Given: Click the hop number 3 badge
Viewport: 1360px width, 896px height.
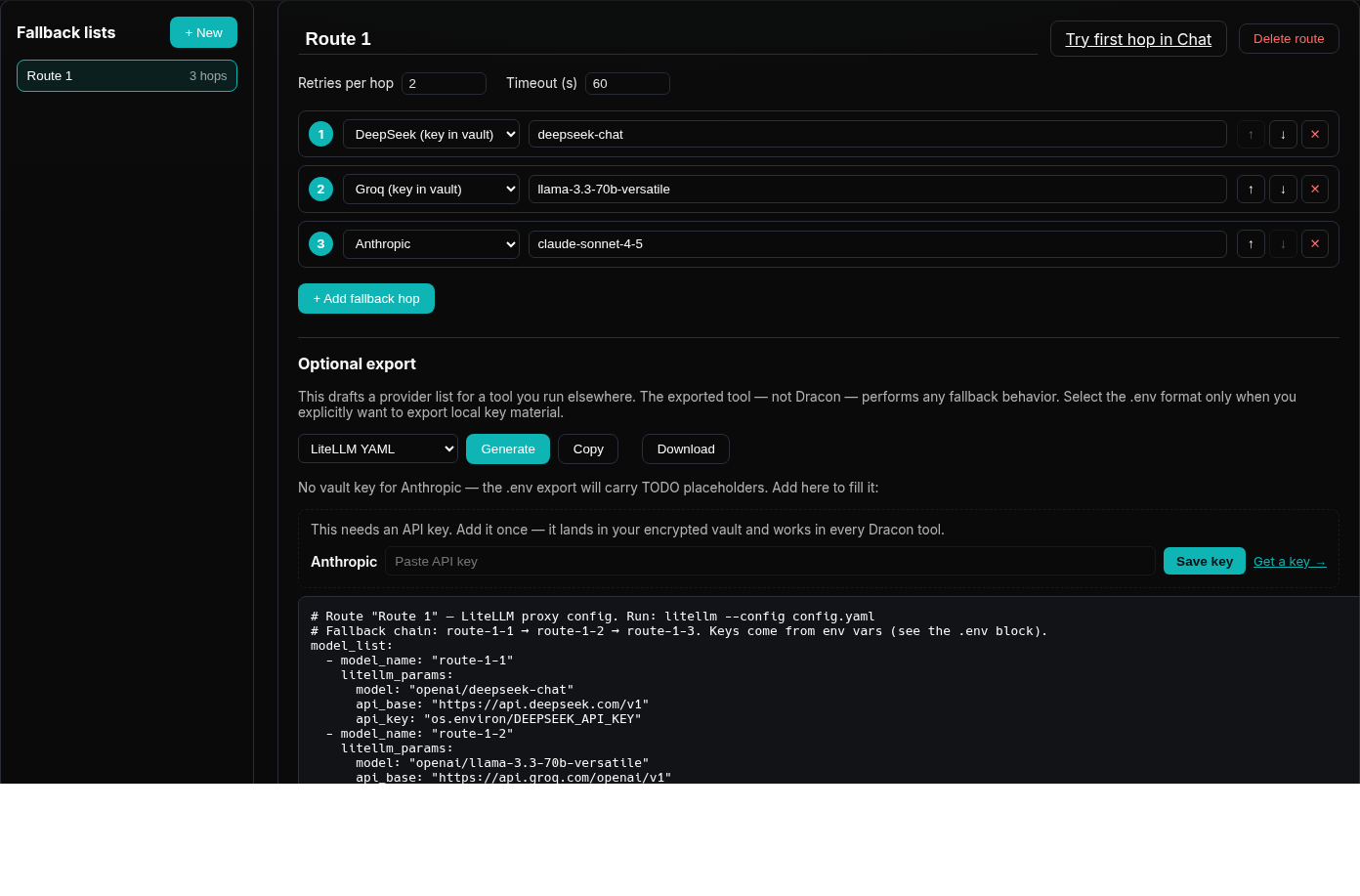Looking at the screenshot, I should click(320, 243).
